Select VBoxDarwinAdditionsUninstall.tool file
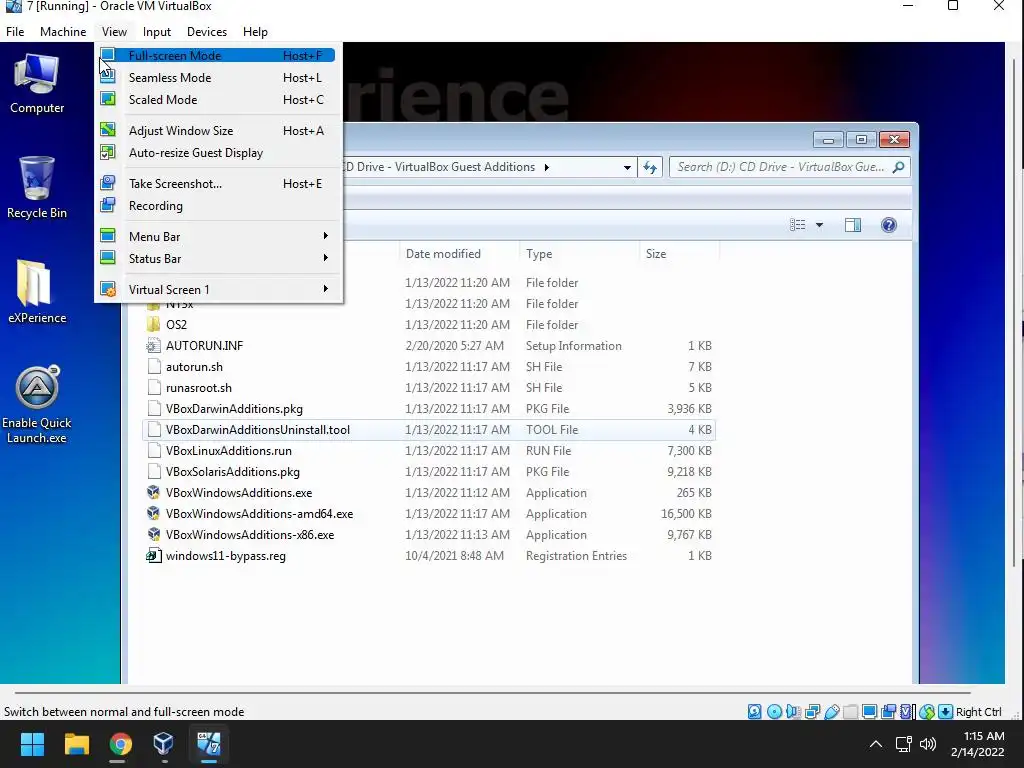This screenshot has width=1024, height=768. [428, 430]
